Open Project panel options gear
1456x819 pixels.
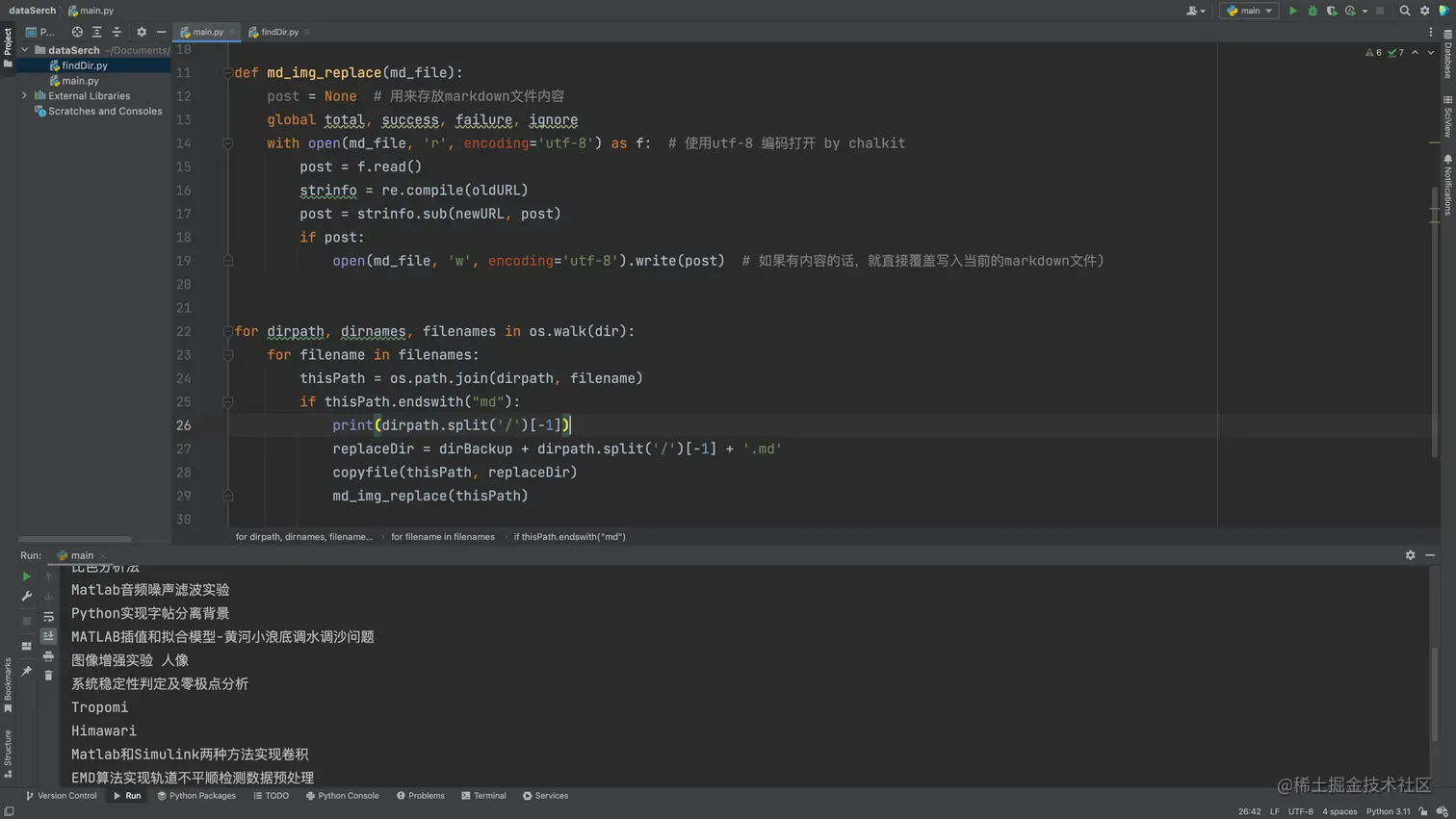142,32
